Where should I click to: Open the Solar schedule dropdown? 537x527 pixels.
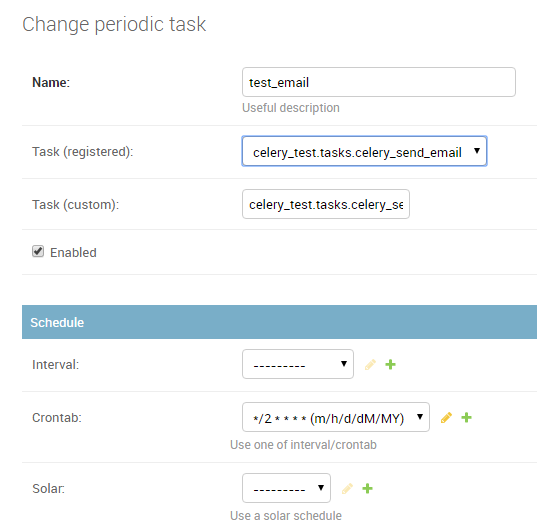pos(286,488)
